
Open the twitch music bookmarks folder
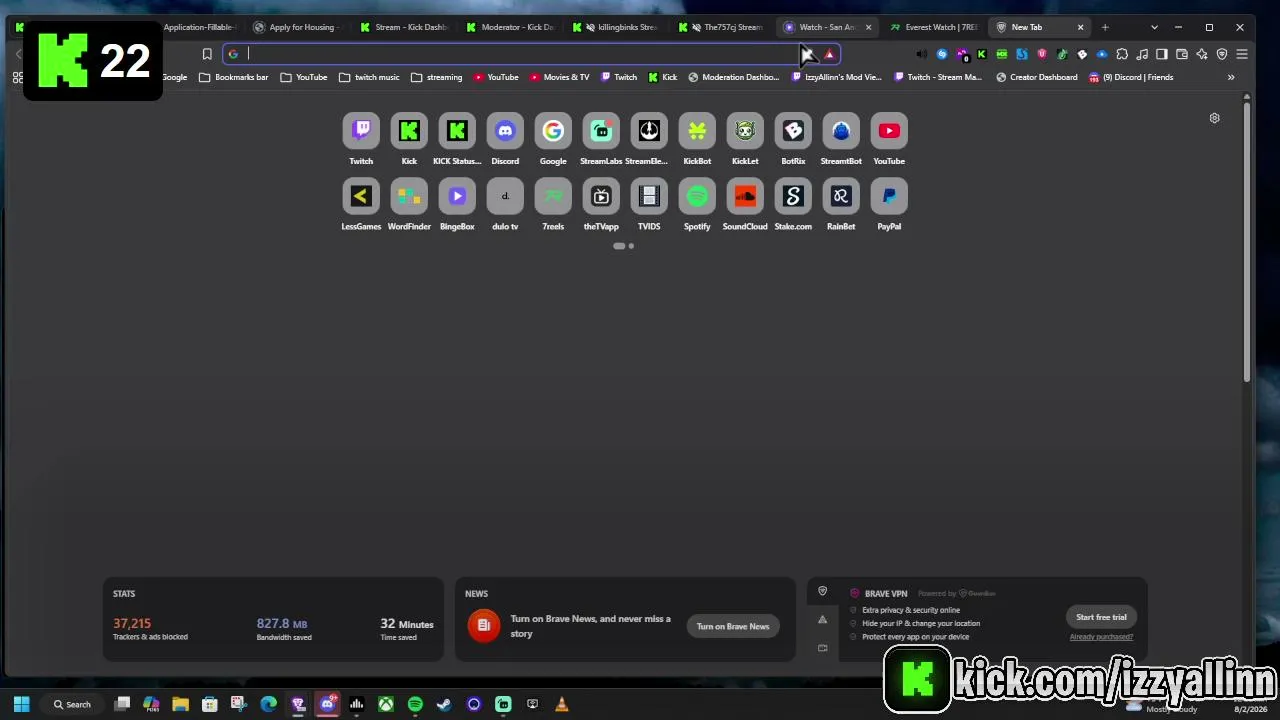369,77
